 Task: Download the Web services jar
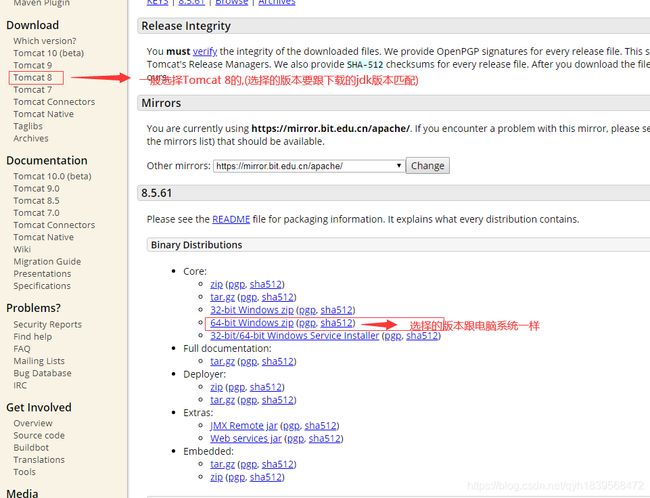[x=246, y=439]
